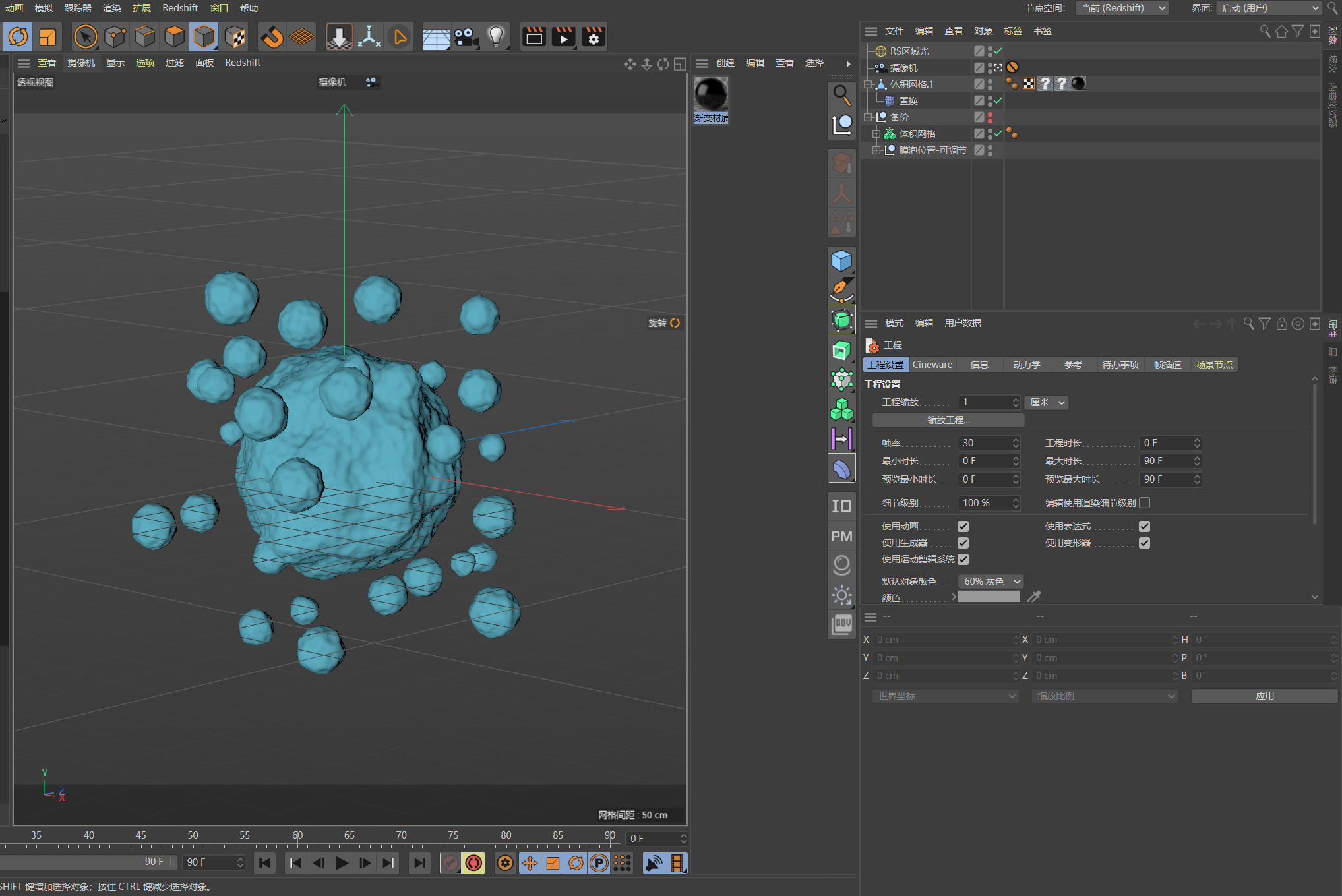Toggle timeline sound speaker icon
Screen dimensions: 1342x896
(x=654, y=863)
